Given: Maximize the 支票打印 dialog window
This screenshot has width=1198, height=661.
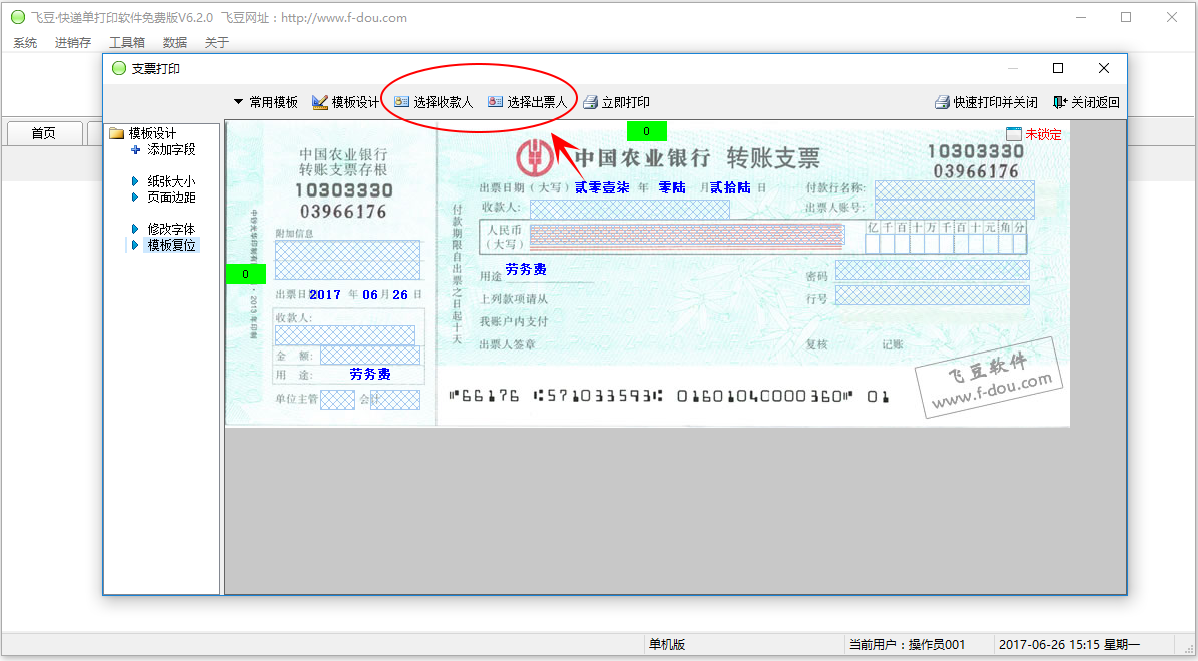Looking at the screenshot, I should (1058, 68).
